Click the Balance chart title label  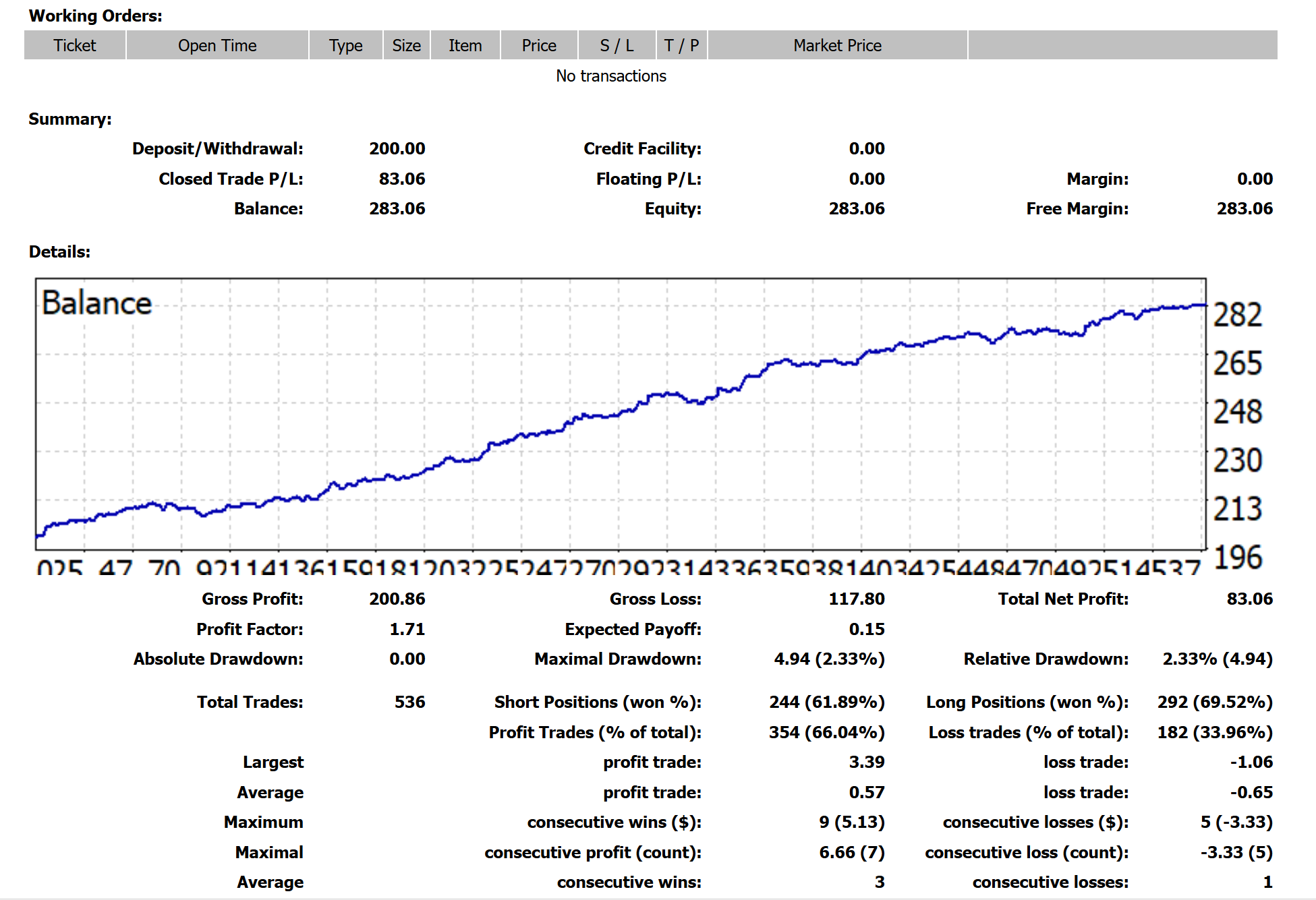pyautogui.click(x=96, y=303)
